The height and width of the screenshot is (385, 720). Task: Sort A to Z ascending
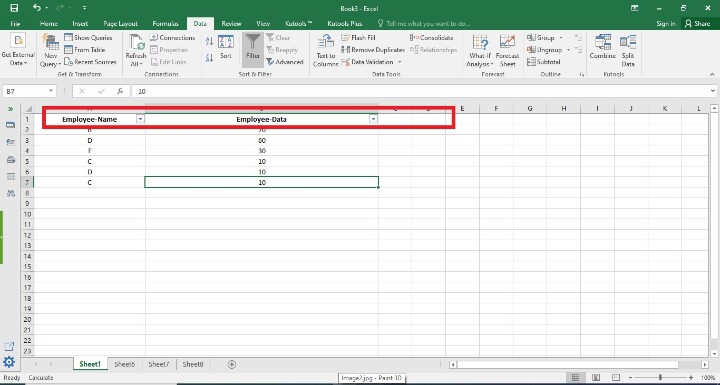[x=209, y=41]
